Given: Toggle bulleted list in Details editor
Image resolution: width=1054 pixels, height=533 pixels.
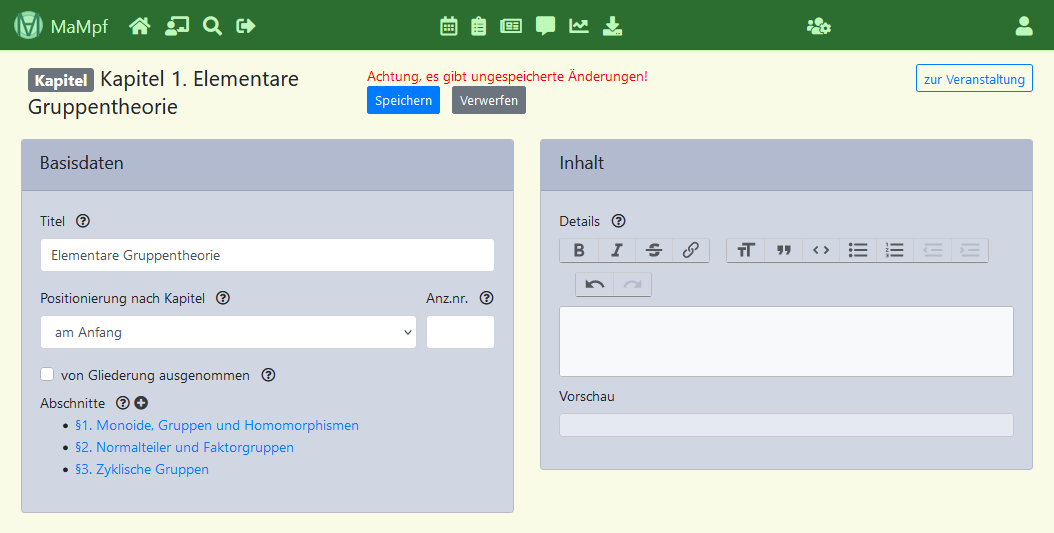Looking at the screenshot, I should 858,250.
